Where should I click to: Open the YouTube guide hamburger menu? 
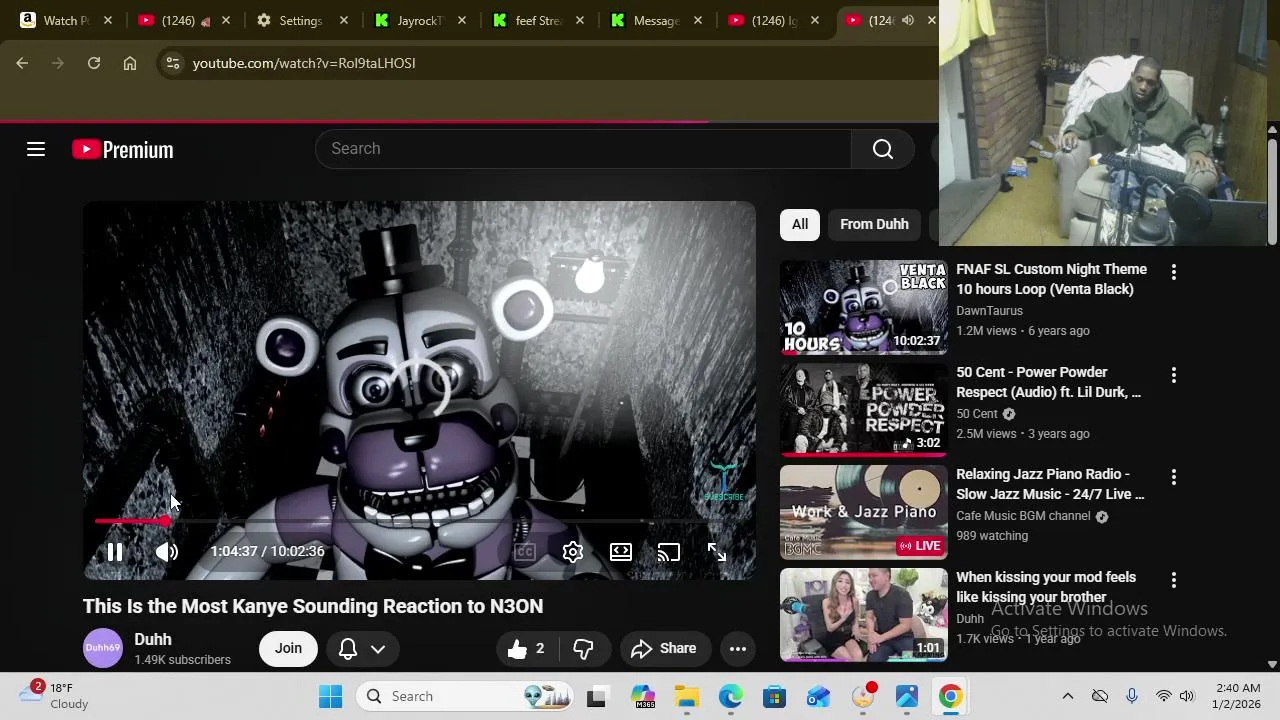pyautogui.click(x=36, y=150)
